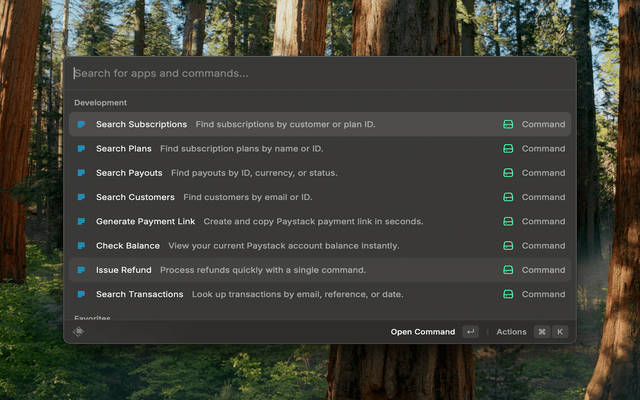Viewport: 640px width, 400px height.
Task: Click the Enter key icon beside Open Command
Action: [470, 332]
